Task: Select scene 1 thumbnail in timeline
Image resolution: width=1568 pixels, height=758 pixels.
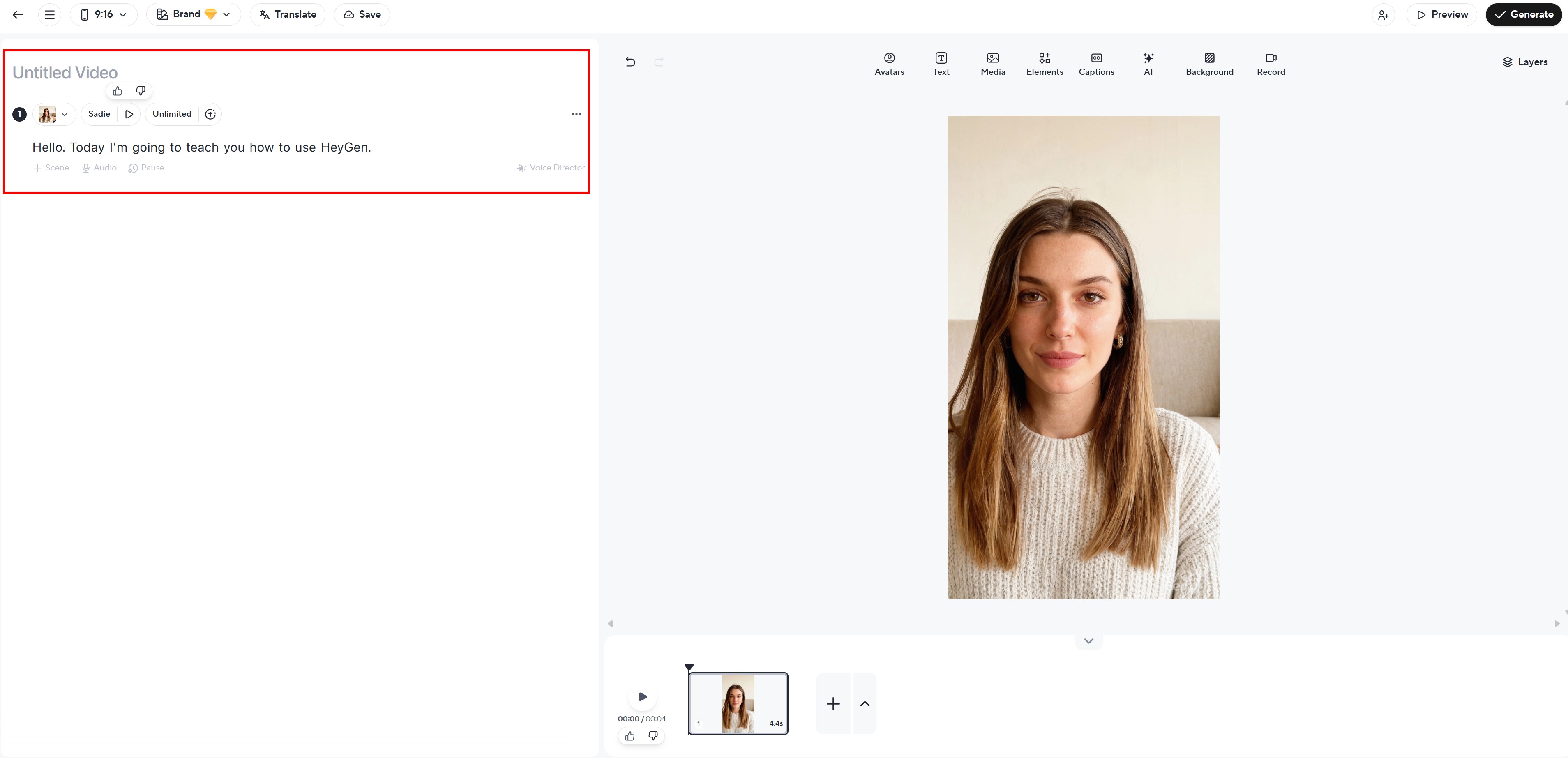Action: [738, 703]
